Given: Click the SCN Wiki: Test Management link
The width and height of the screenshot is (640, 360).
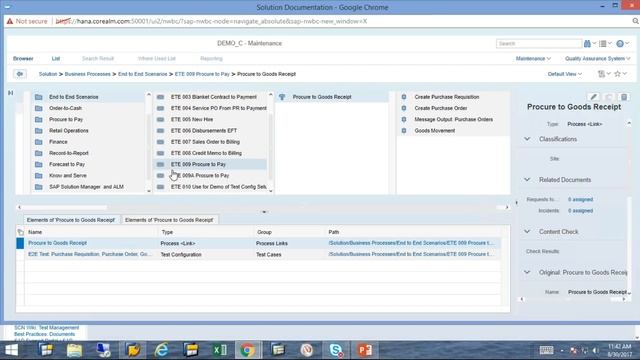Looking at the screenshot, I should 47,327.
